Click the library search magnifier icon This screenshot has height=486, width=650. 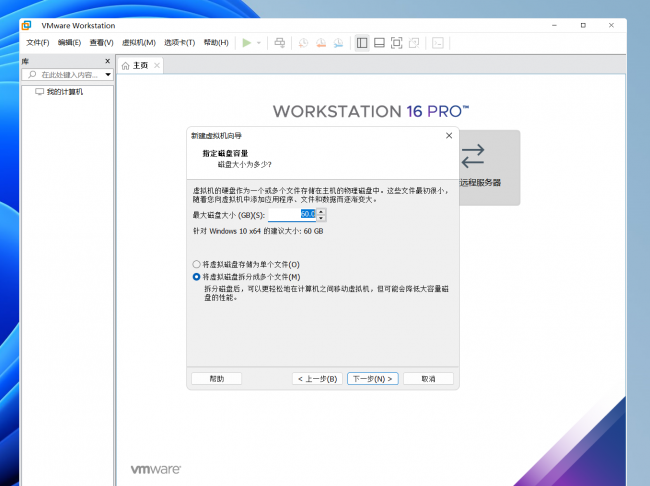pyautogui.click(x=32, y=75)
